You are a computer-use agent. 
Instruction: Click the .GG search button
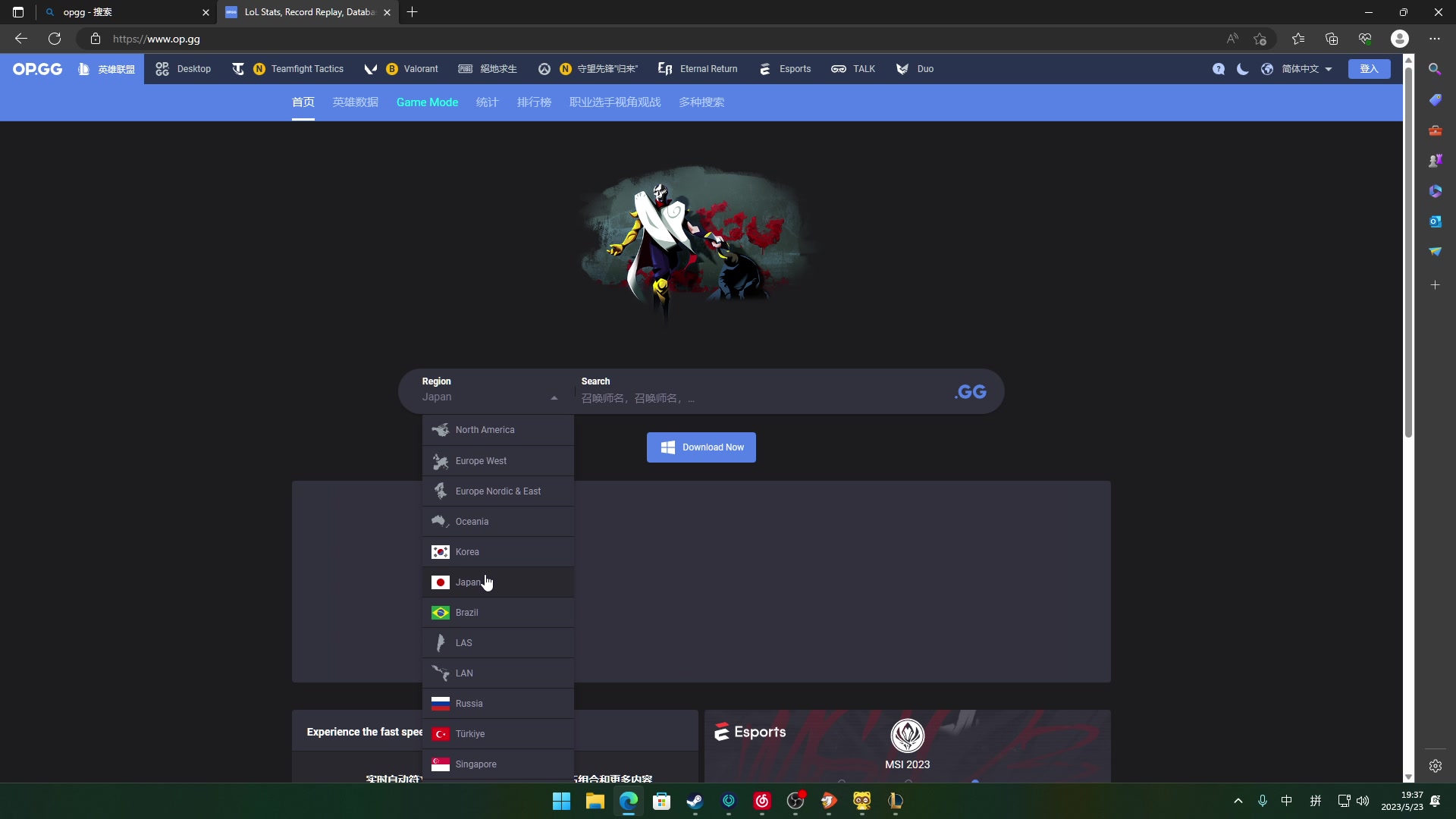(x=971, y=392)
